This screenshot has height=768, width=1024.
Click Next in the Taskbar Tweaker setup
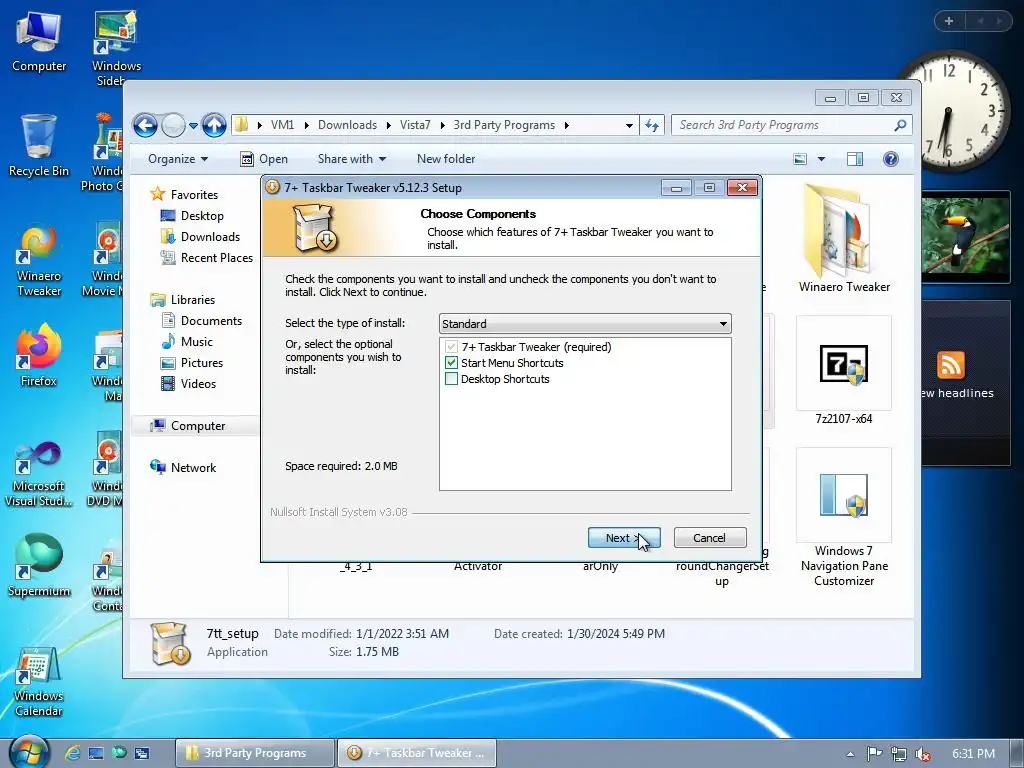[624, 537]
